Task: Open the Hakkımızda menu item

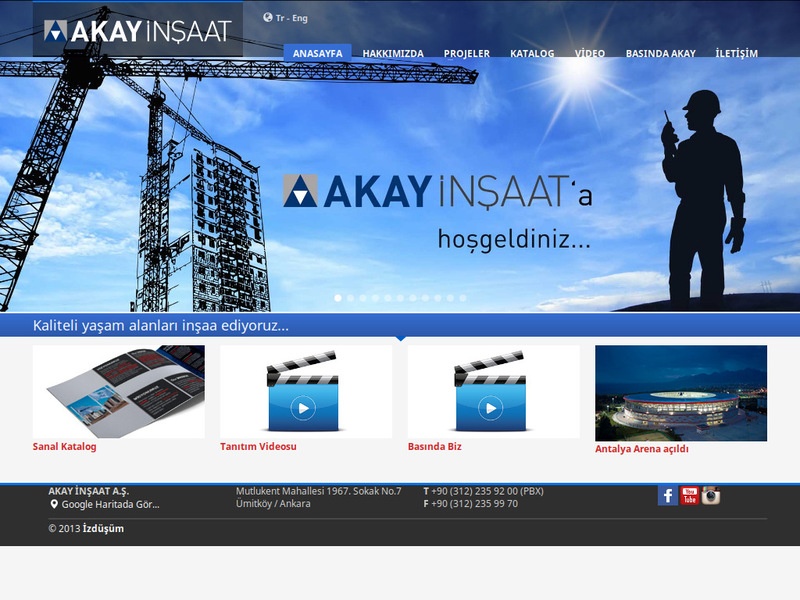Action: pyautogui.click(x=393, y=53)
